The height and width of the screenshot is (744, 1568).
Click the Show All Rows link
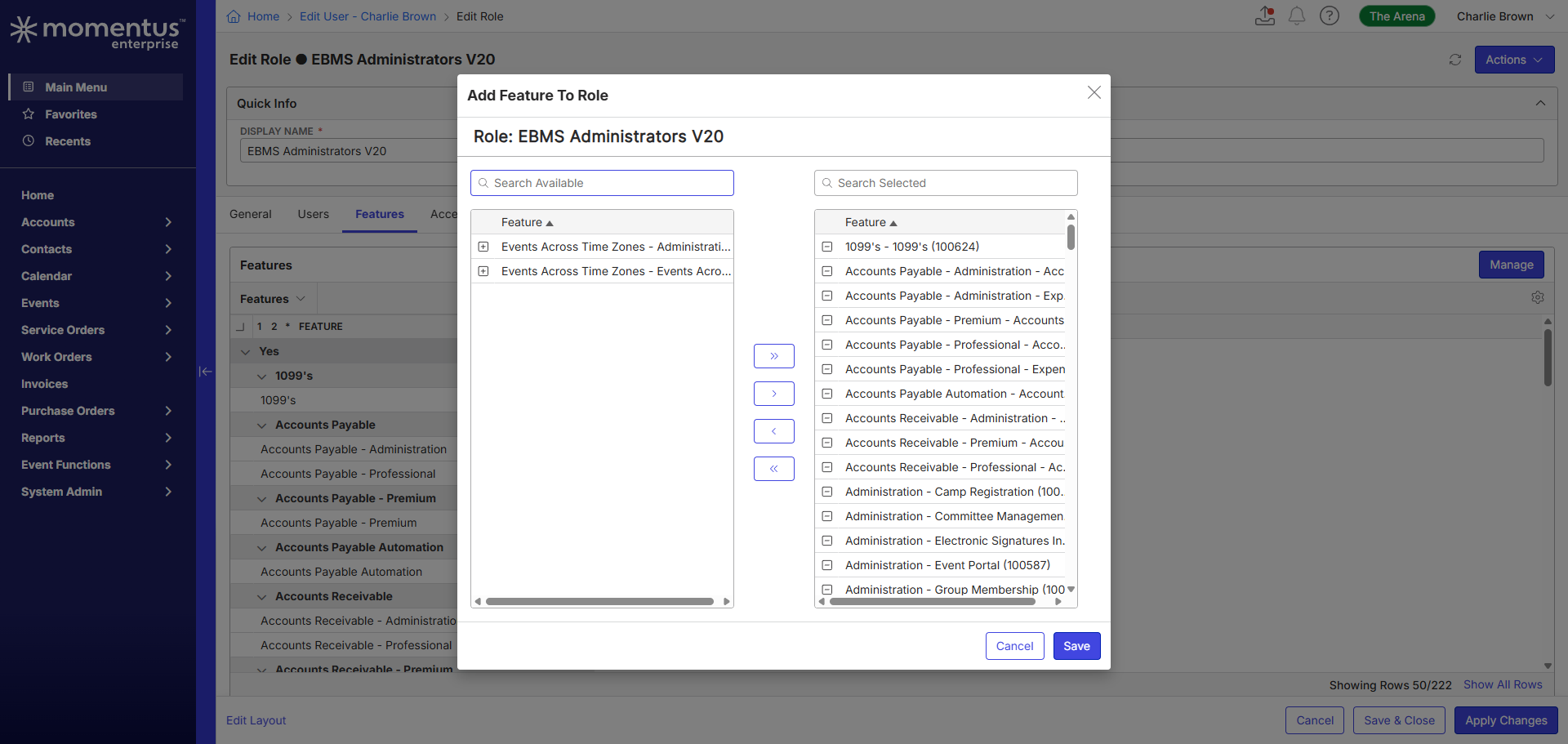pyautogui.click(x=1503, y=684)
